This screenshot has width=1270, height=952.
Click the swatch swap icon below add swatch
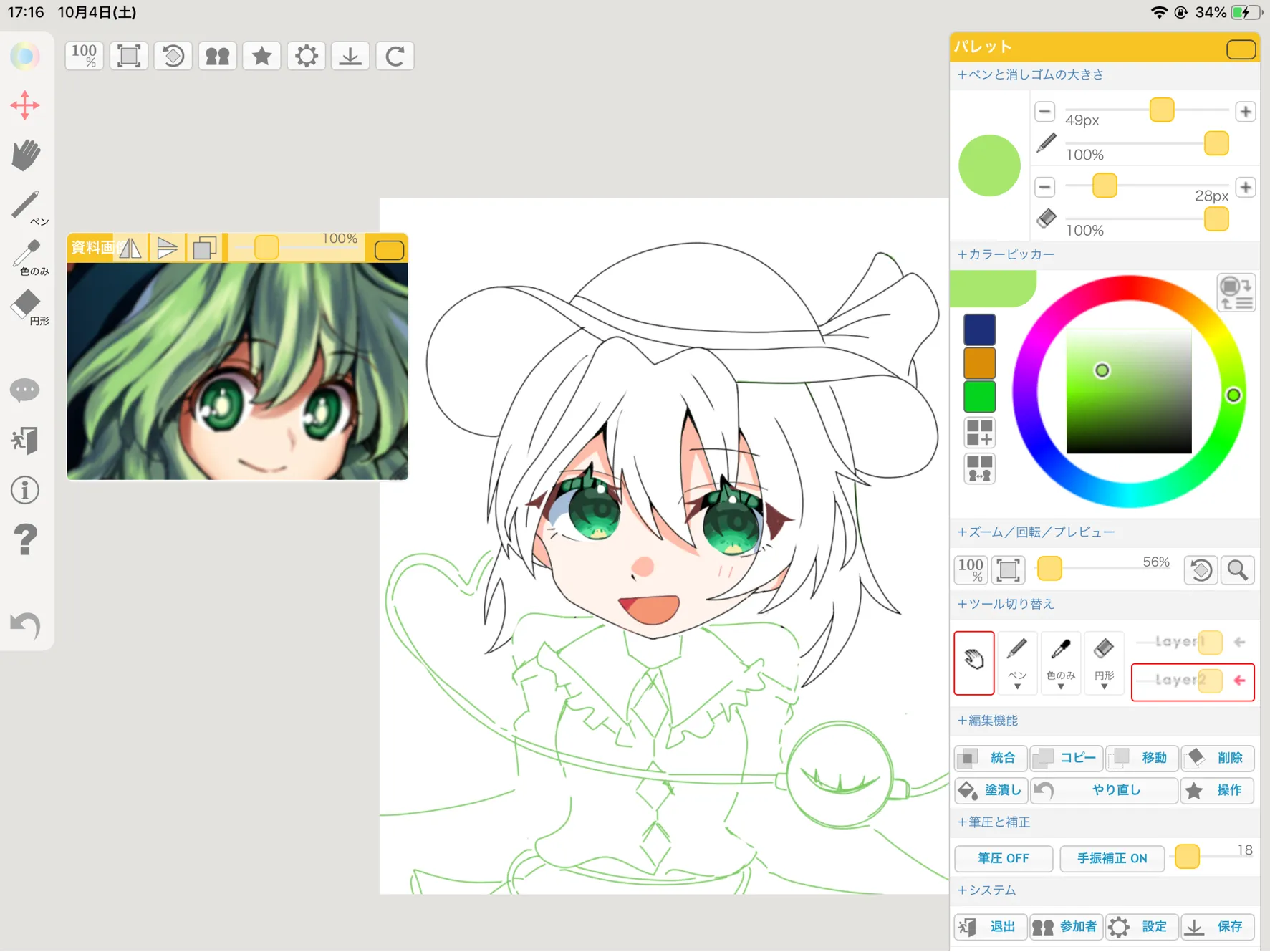tap(979, 468)
